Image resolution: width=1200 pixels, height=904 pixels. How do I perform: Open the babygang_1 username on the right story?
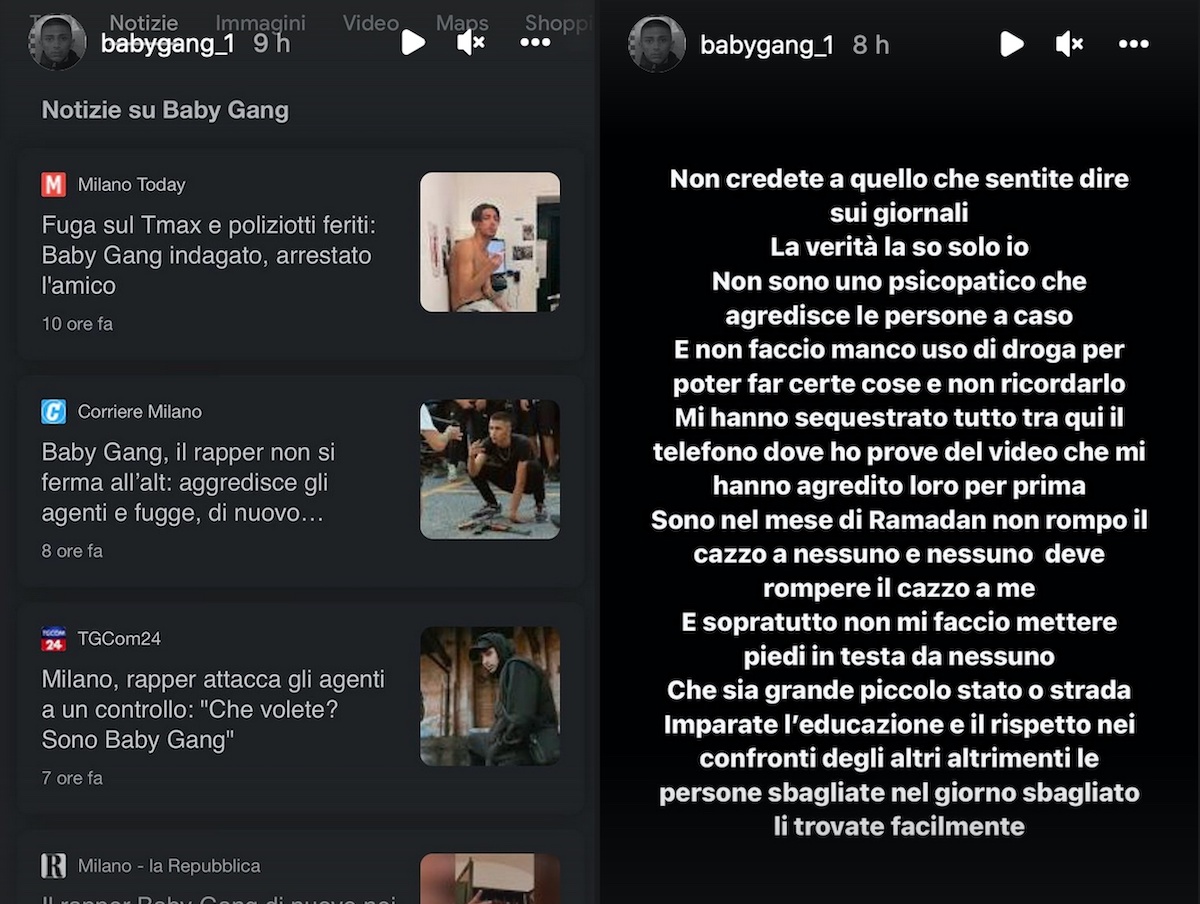coord(767,45)
